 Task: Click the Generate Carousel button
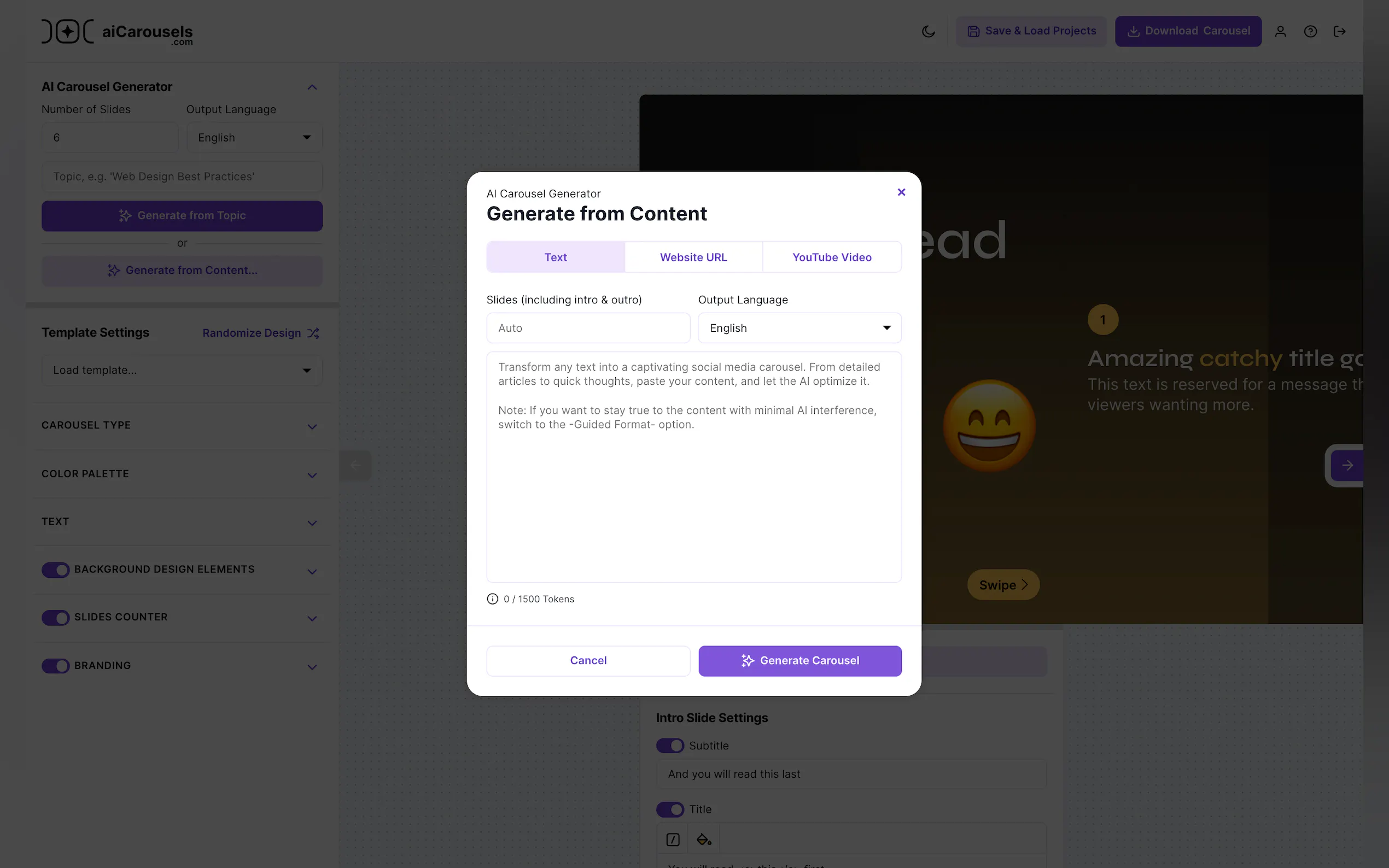[799, 661]
